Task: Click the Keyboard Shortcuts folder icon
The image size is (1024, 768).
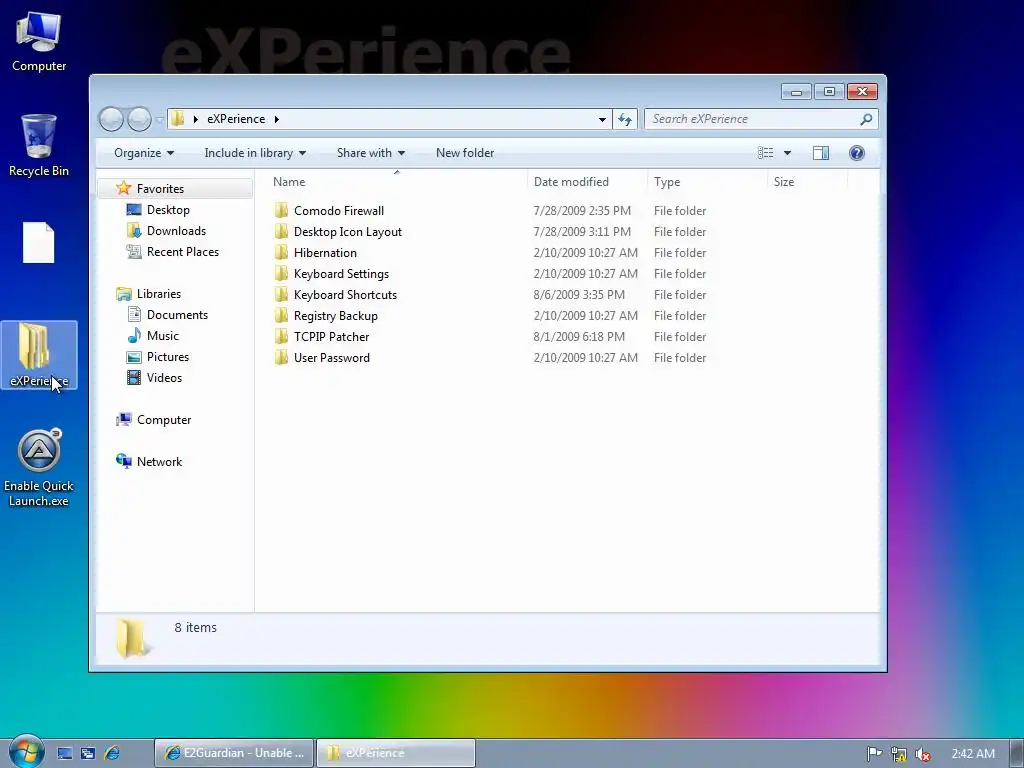Action: (x=281, y=294)
